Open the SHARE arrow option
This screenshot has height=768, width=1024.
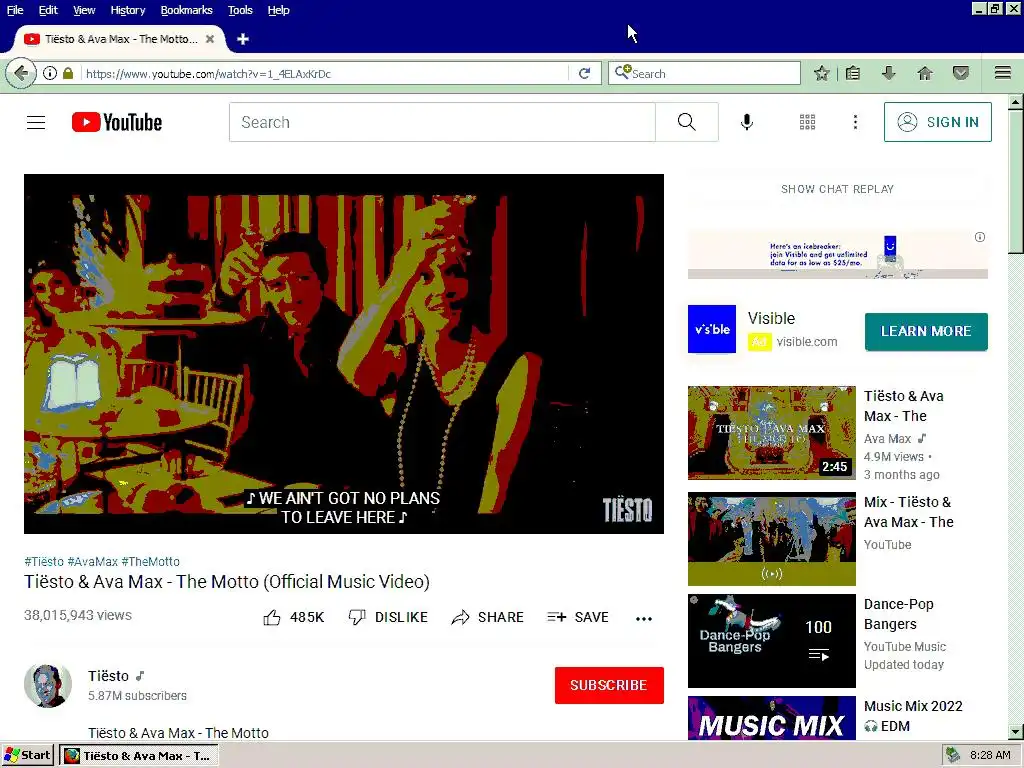pyautogui.click(x=487, y=617)
